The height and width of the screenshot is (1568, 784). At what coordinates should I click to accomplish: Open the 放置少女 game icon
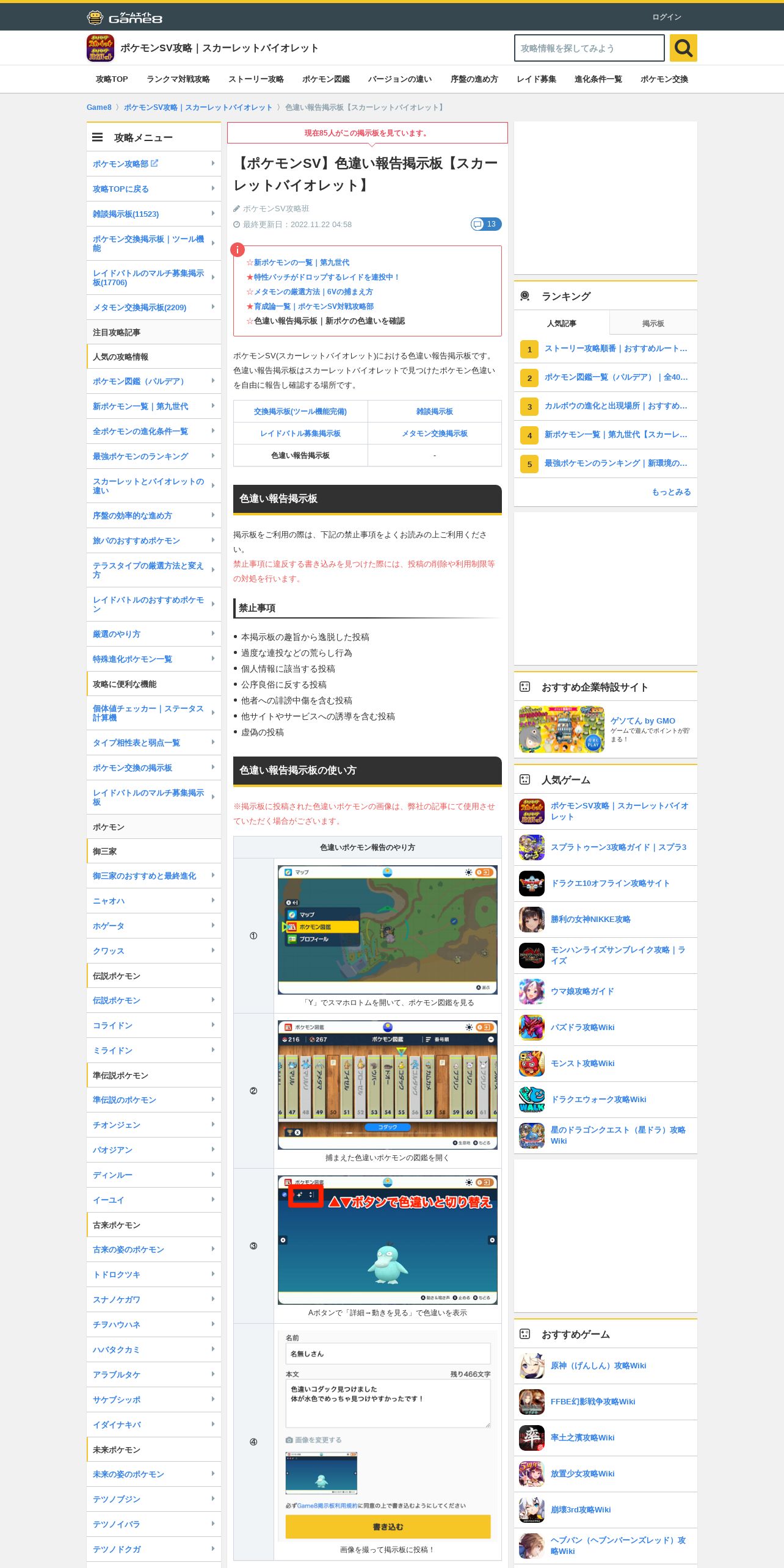tap(532, 1474)
